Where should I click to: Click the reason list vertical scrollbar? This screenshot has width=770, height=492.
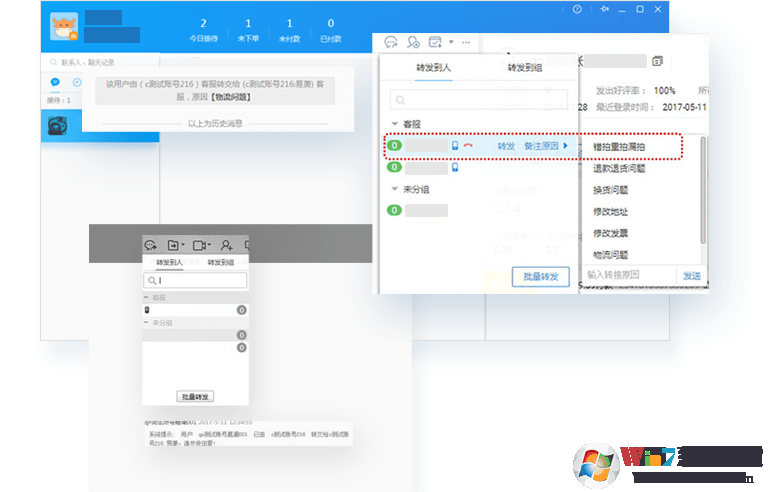click(x=703, y=190)
